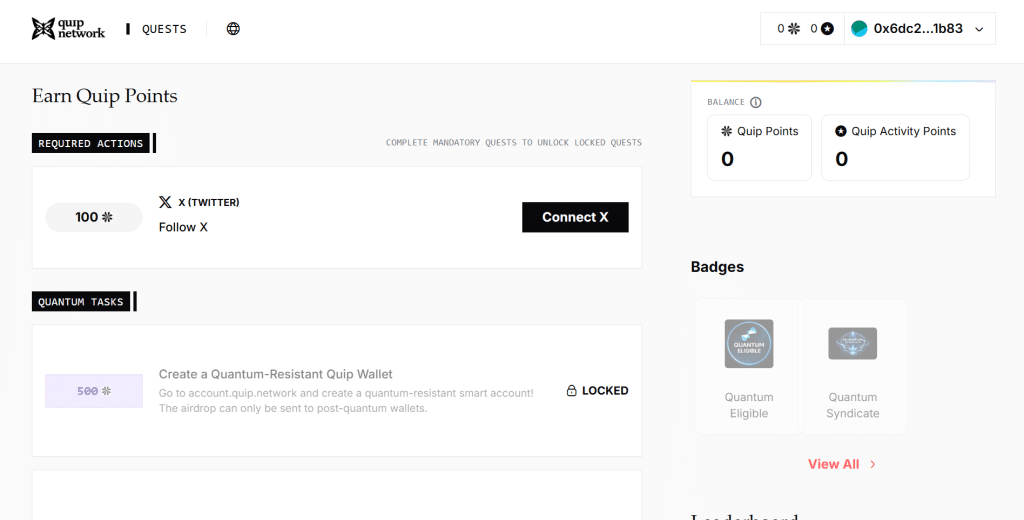Open the QUESTS navigation item

click(164, 29)
